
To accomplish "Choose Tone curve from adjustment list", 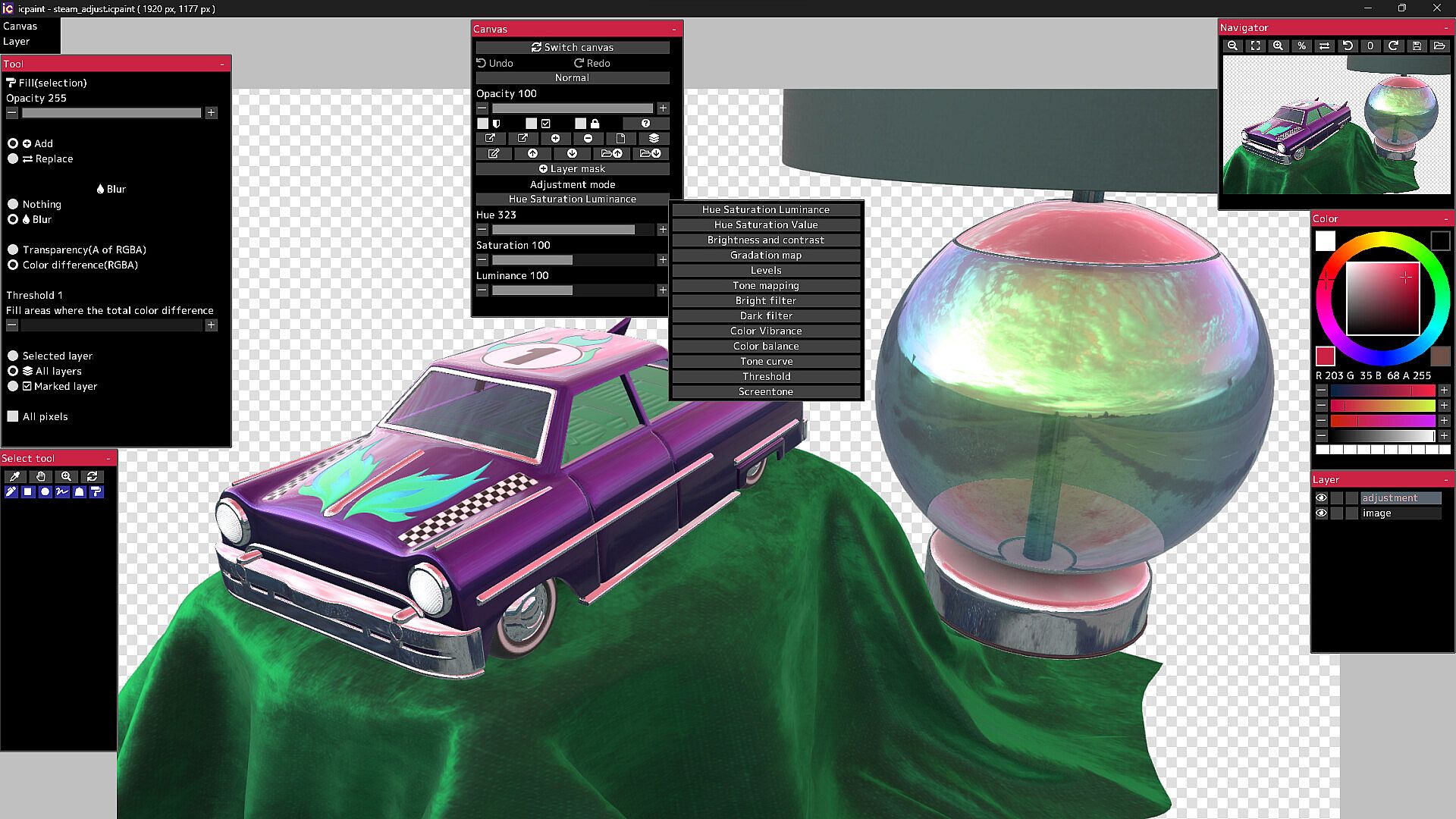I will [765, 361].
